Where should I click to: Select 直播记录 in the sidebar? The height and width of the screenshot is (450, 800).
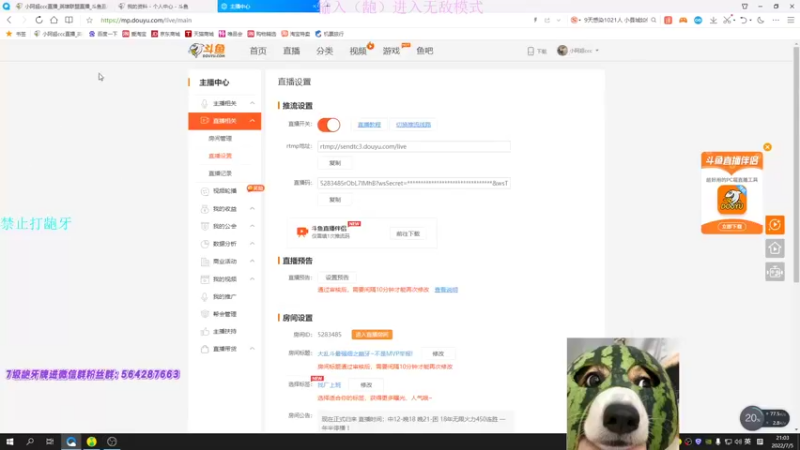[220, 173]
